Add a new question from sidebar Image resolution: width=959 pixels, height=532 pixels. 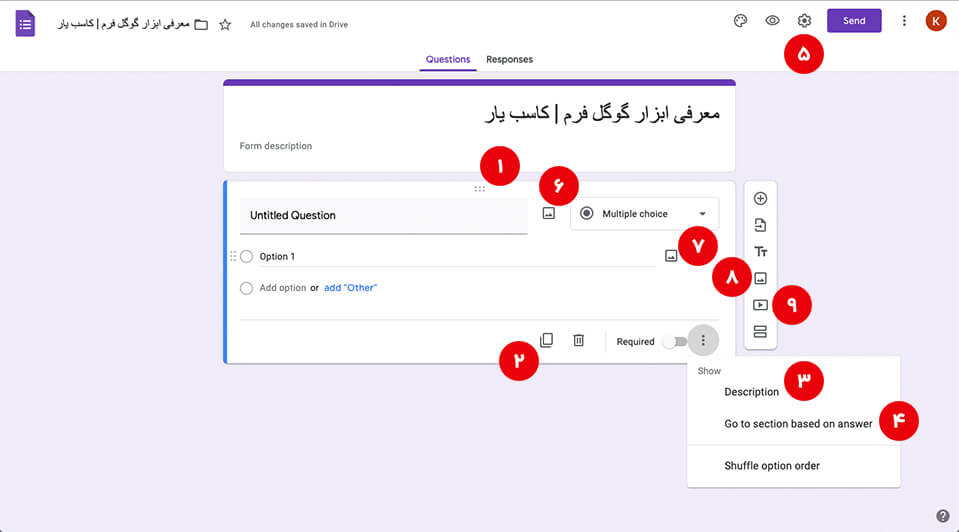click(760, 199)
